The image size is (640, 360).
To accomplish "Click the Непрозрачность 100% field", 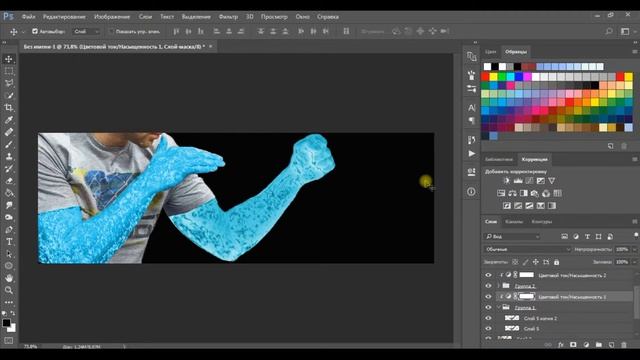I will point(622,249).
